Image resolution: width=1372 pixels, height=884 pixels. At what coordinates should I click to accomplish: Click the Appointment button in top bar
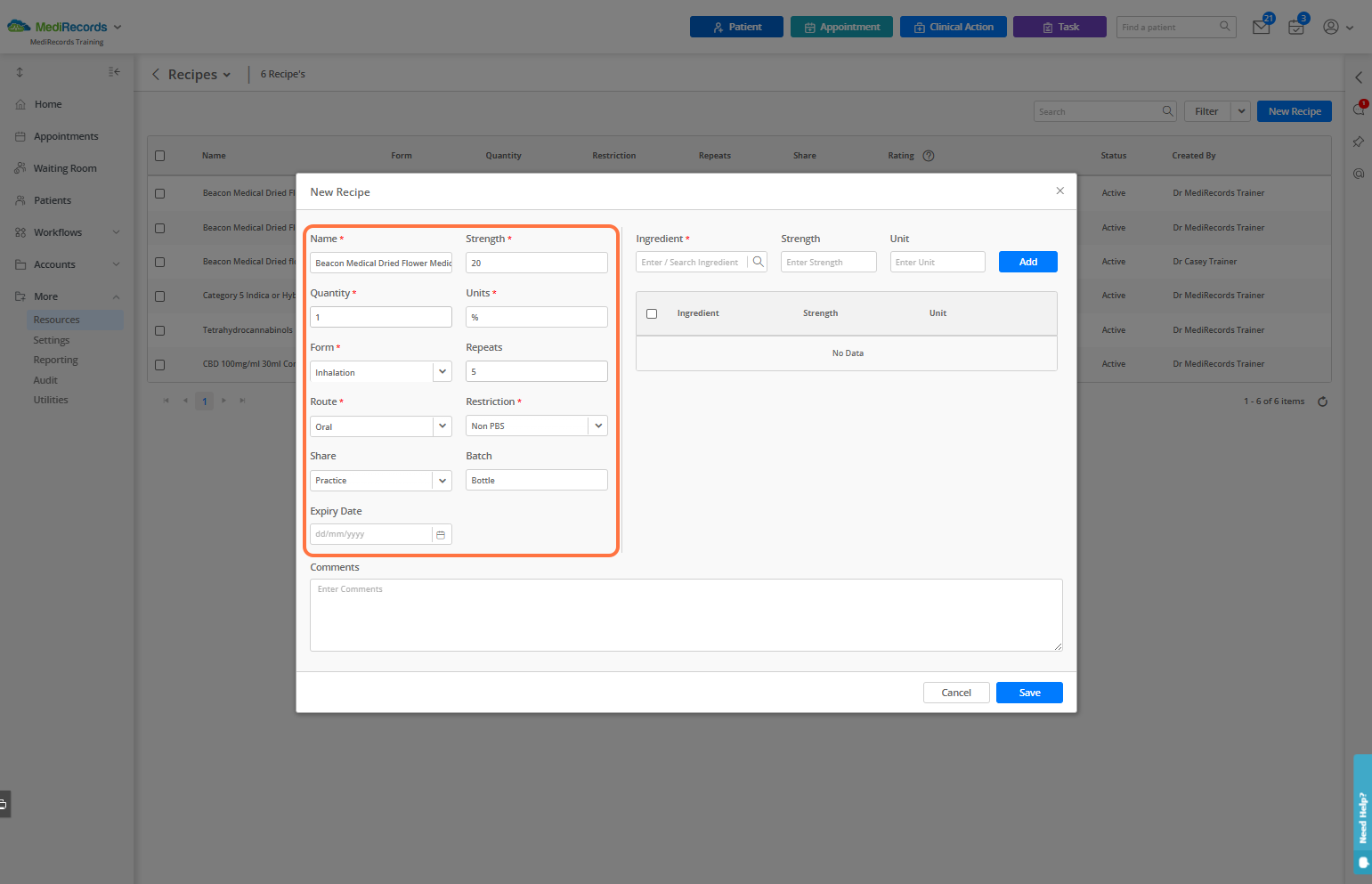click(841, 27)
